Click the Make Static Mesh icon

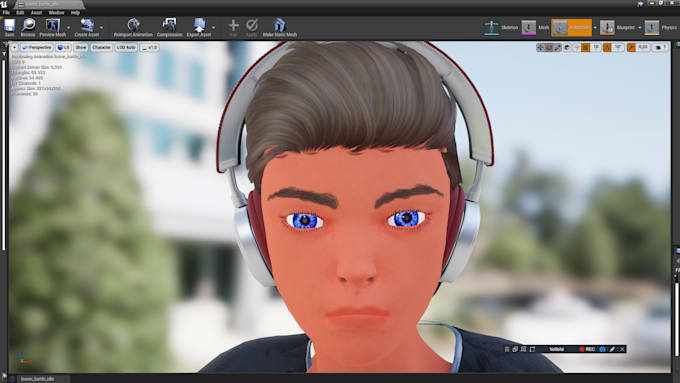click(279, 25)
